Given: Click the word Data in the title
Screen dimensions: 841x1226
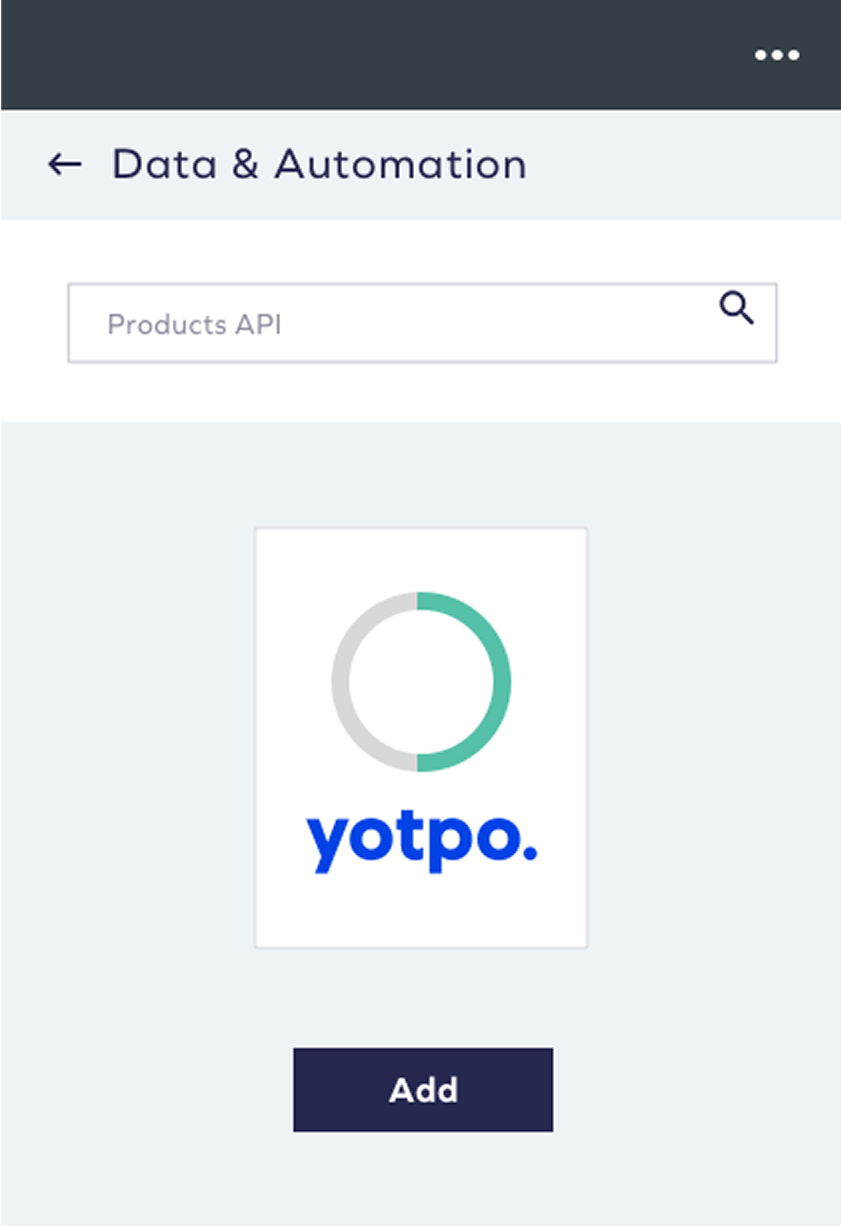Looking at the screenshot, I should pos(164,164).
